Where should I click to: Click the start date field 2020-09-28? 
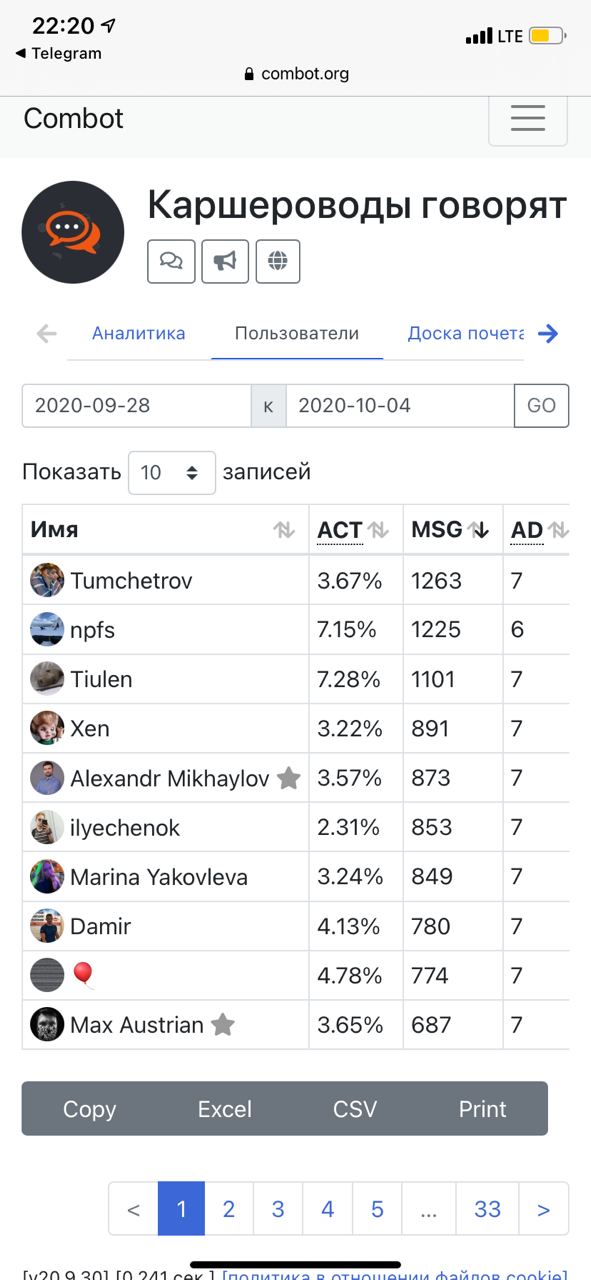(136, 406)
